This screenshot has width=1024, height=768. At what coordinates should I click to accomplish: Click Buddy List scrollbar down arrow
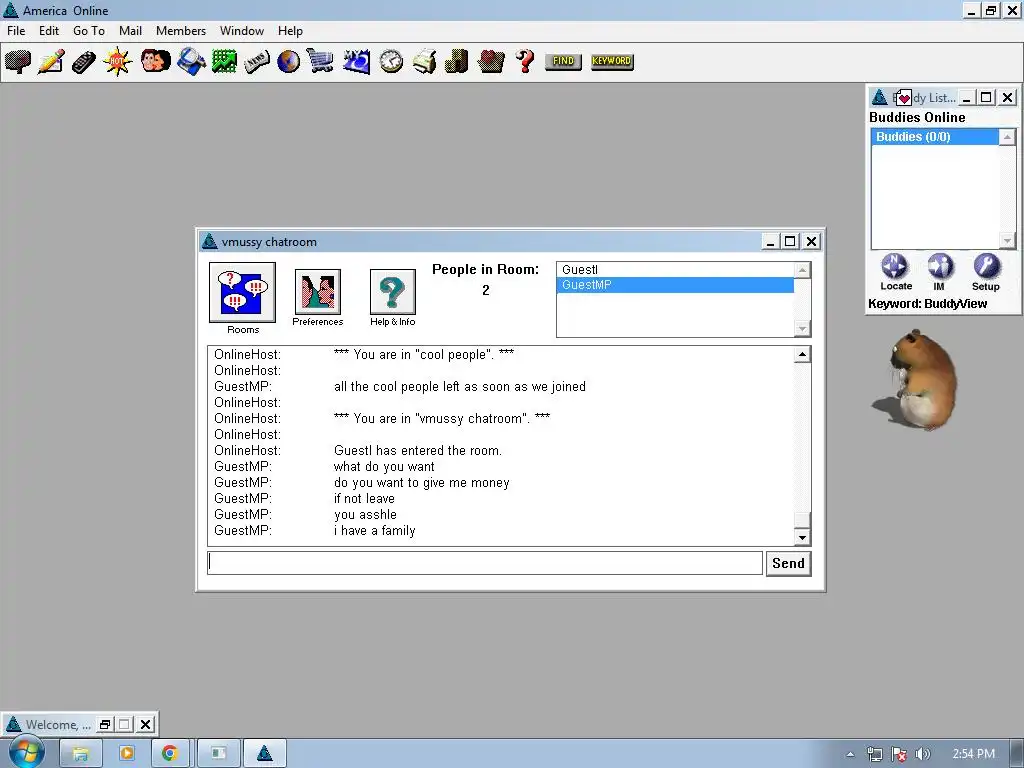1007,241
